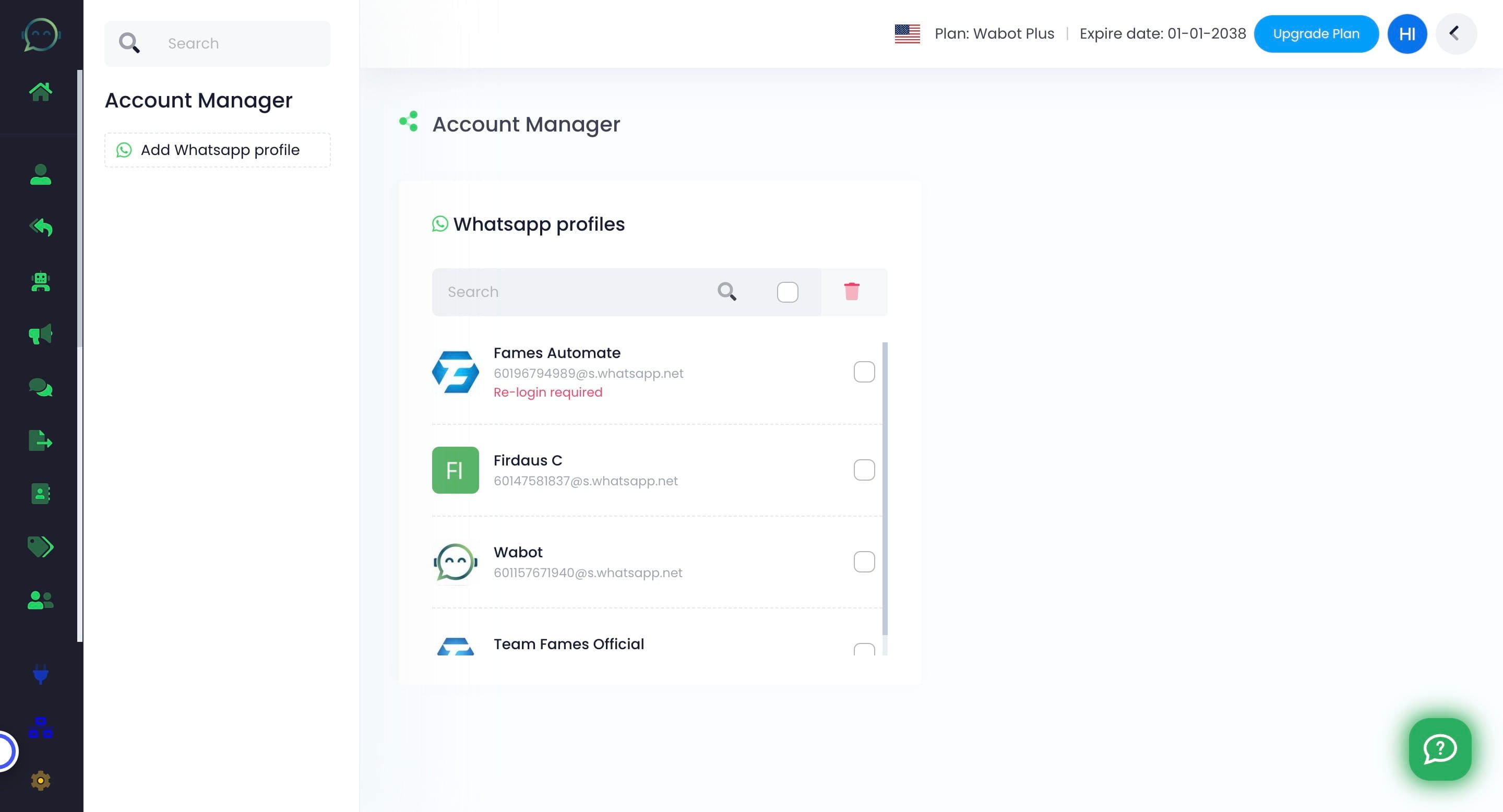Image resolution: width=1503 pixels, height=812 pixels.
Task: Open the HI user avatar menu
Action: tap(1406, 34)
